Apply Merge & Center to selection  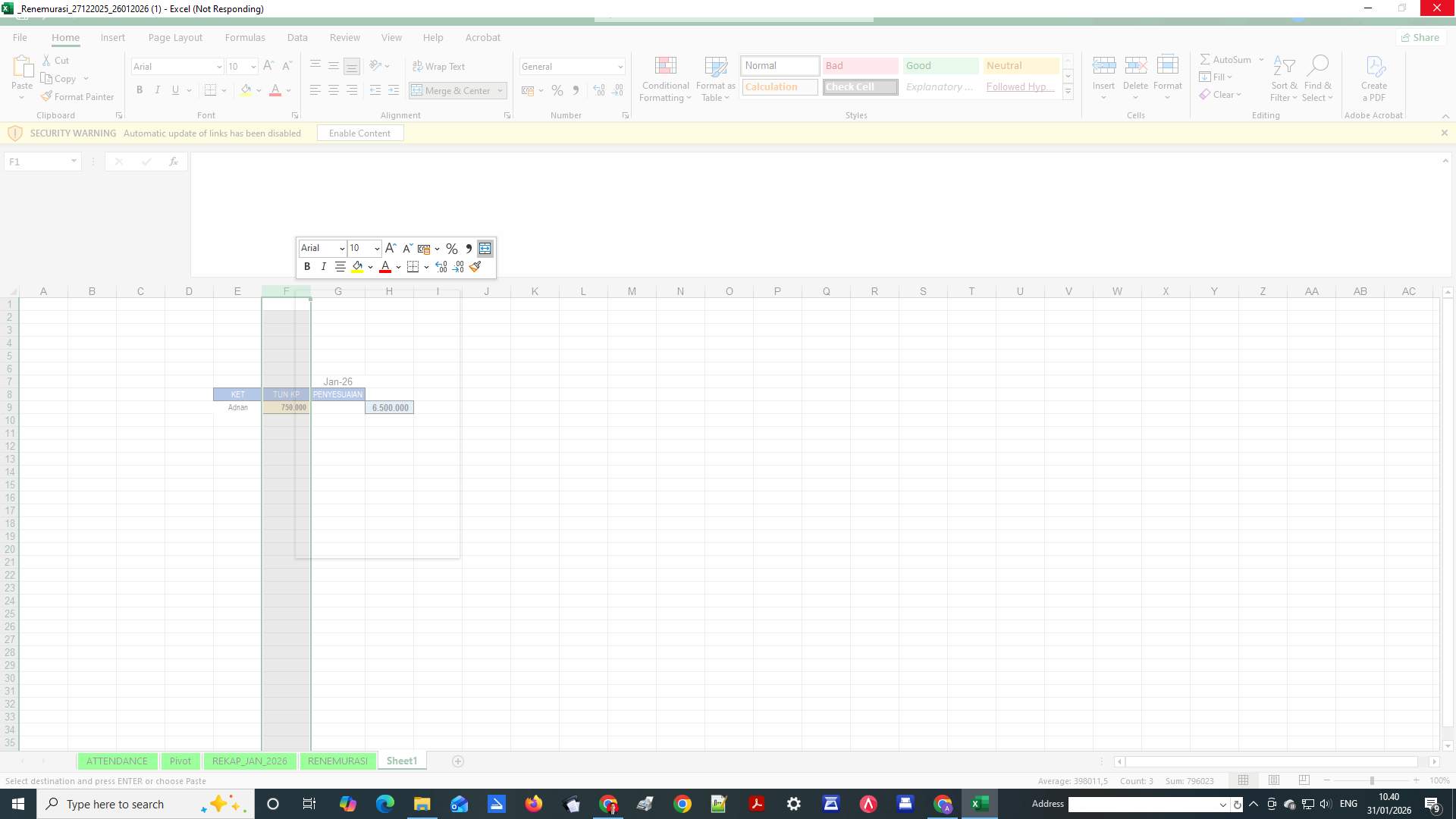(452, 90)
